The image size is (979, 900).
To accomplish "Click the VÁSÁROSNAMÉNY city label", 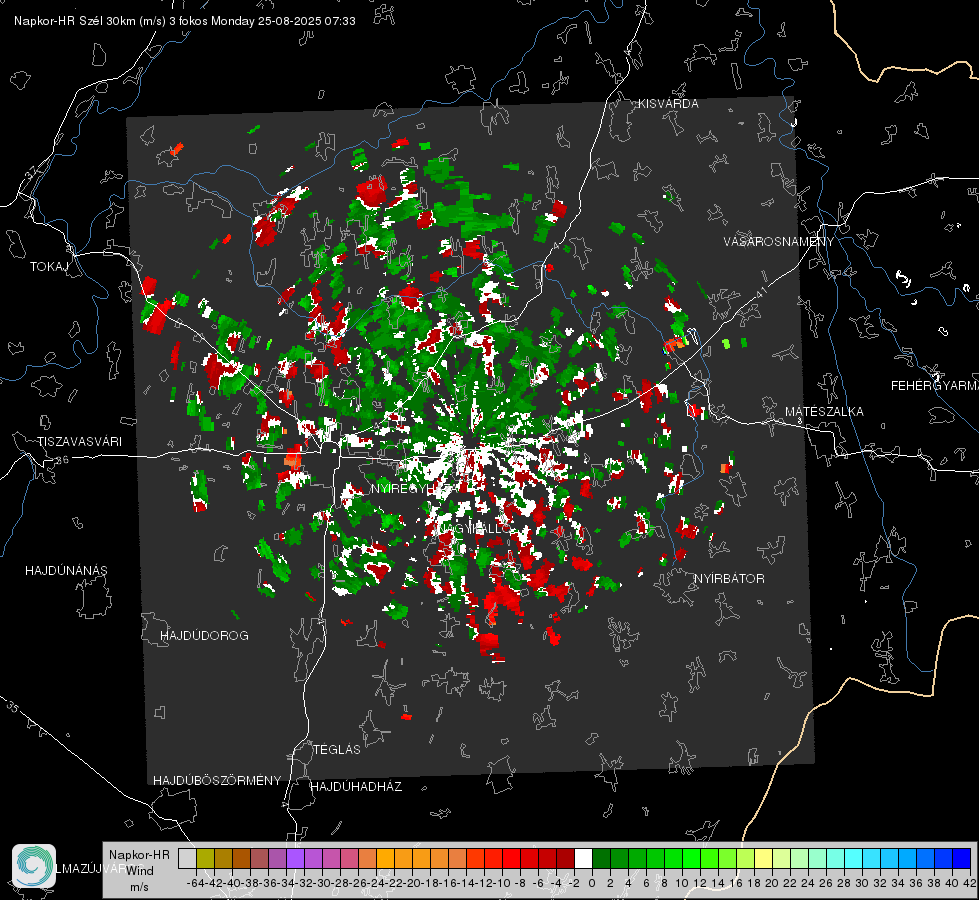I will [x=779, y=242].
